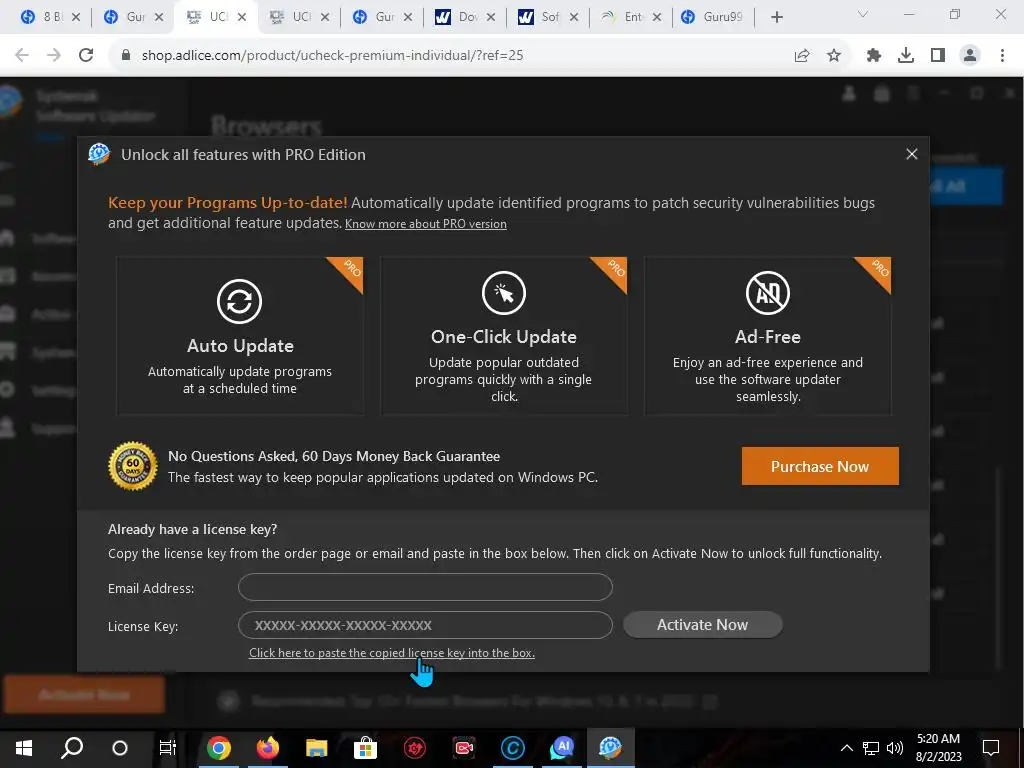Open the notification center icon
The image size is (1024, 768).
coord(991,748)
